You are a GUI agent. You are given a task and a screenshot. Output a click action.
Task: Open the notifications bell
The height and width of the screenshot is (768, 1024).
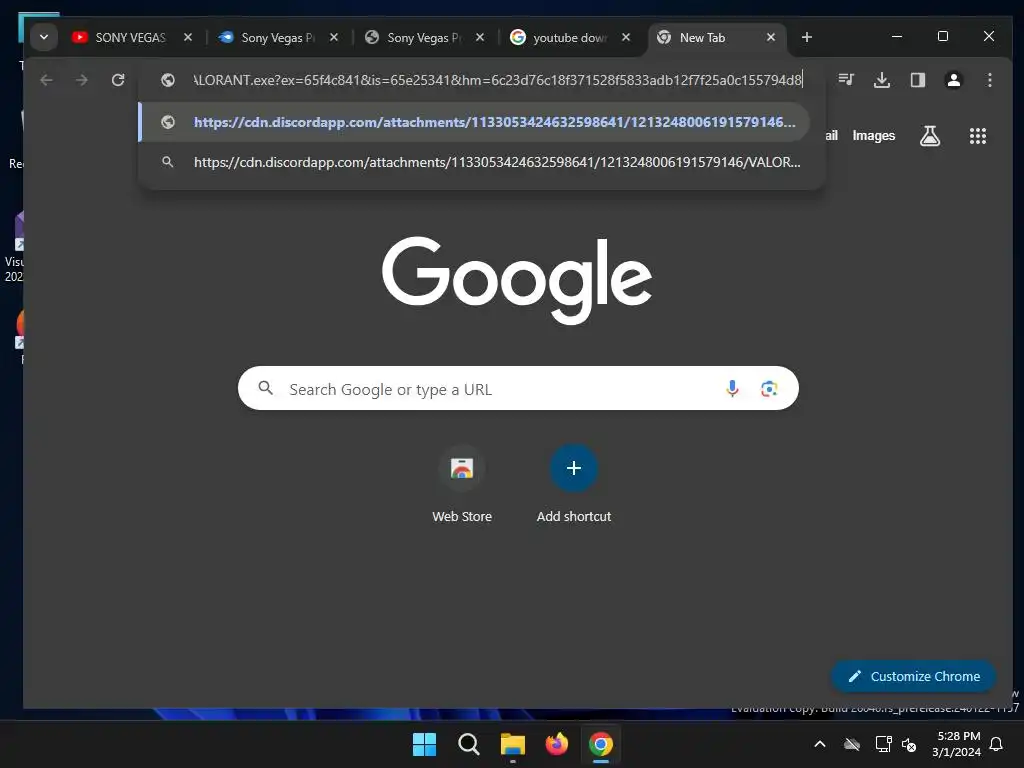click(996, 744)
